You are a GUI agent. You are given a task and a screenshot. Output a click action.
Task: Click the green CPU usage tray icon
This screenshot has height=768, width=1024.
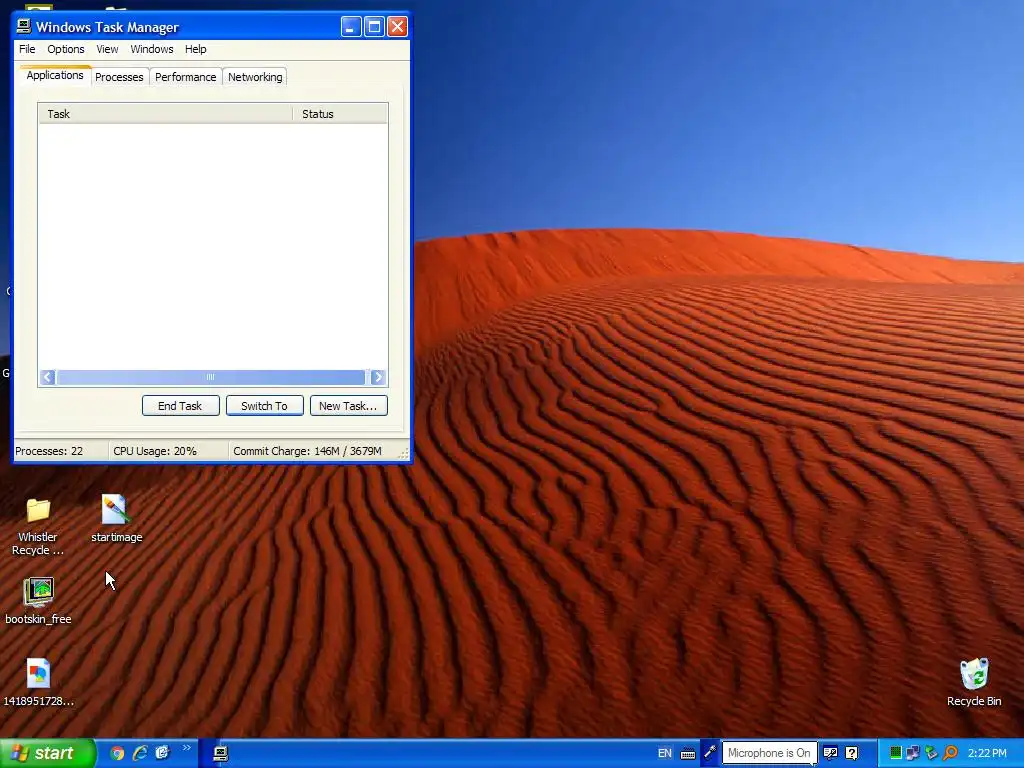(895, 753)
